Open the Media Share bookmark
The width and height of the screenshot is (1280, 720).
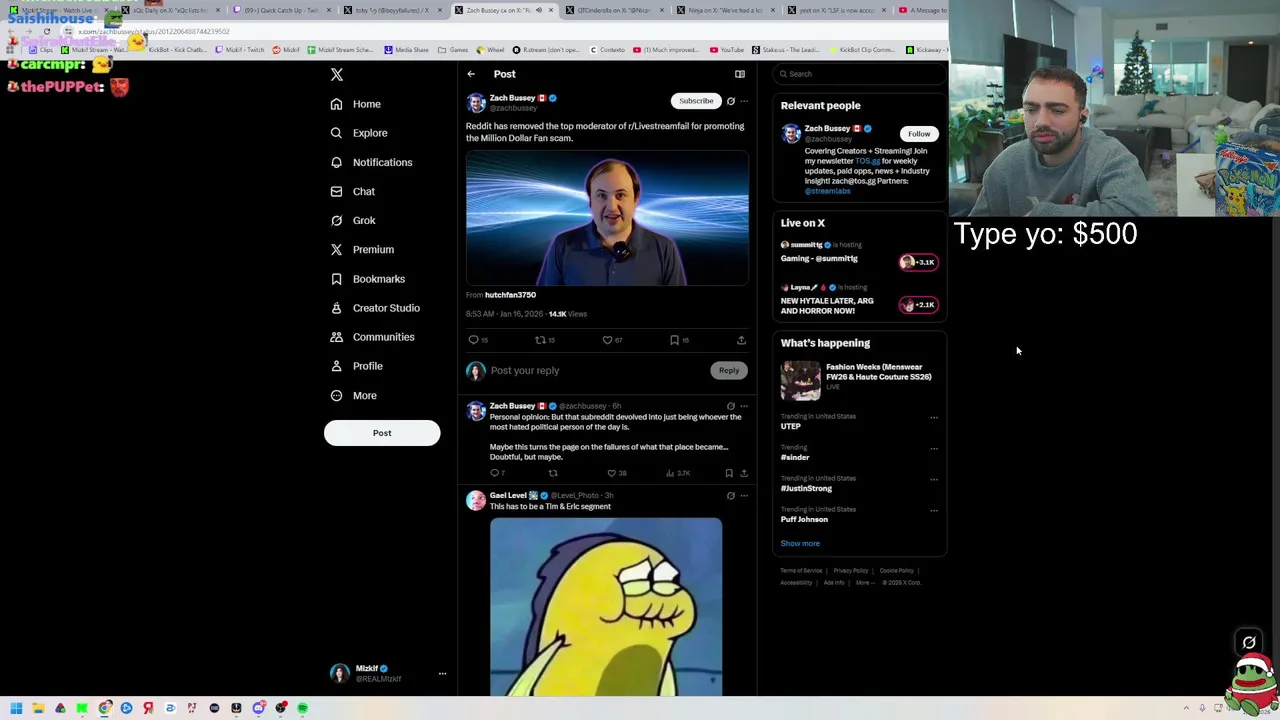tap(406, 50)
